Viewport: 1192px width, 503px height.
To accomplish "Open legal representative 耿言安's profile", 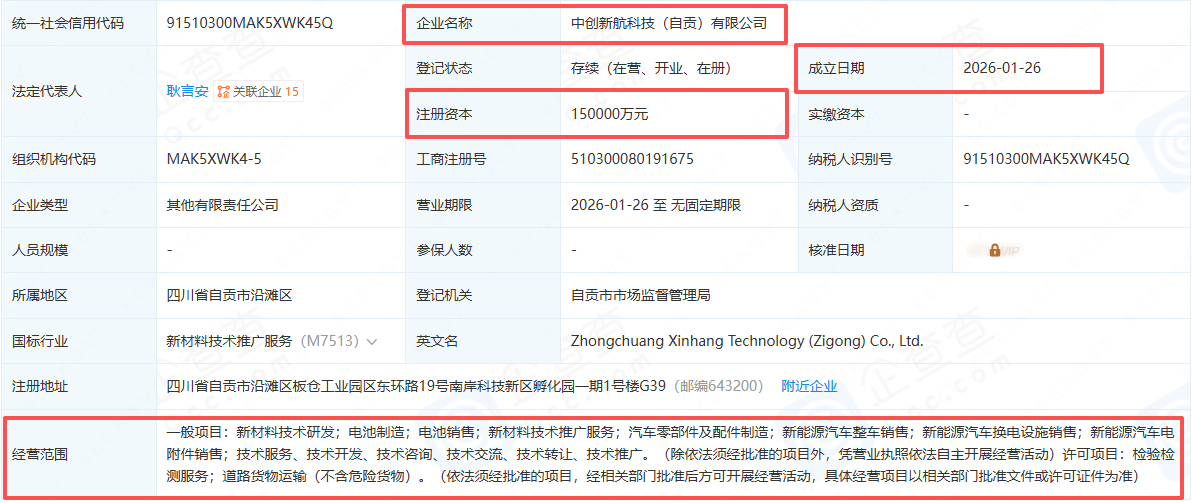I will 187,91.
